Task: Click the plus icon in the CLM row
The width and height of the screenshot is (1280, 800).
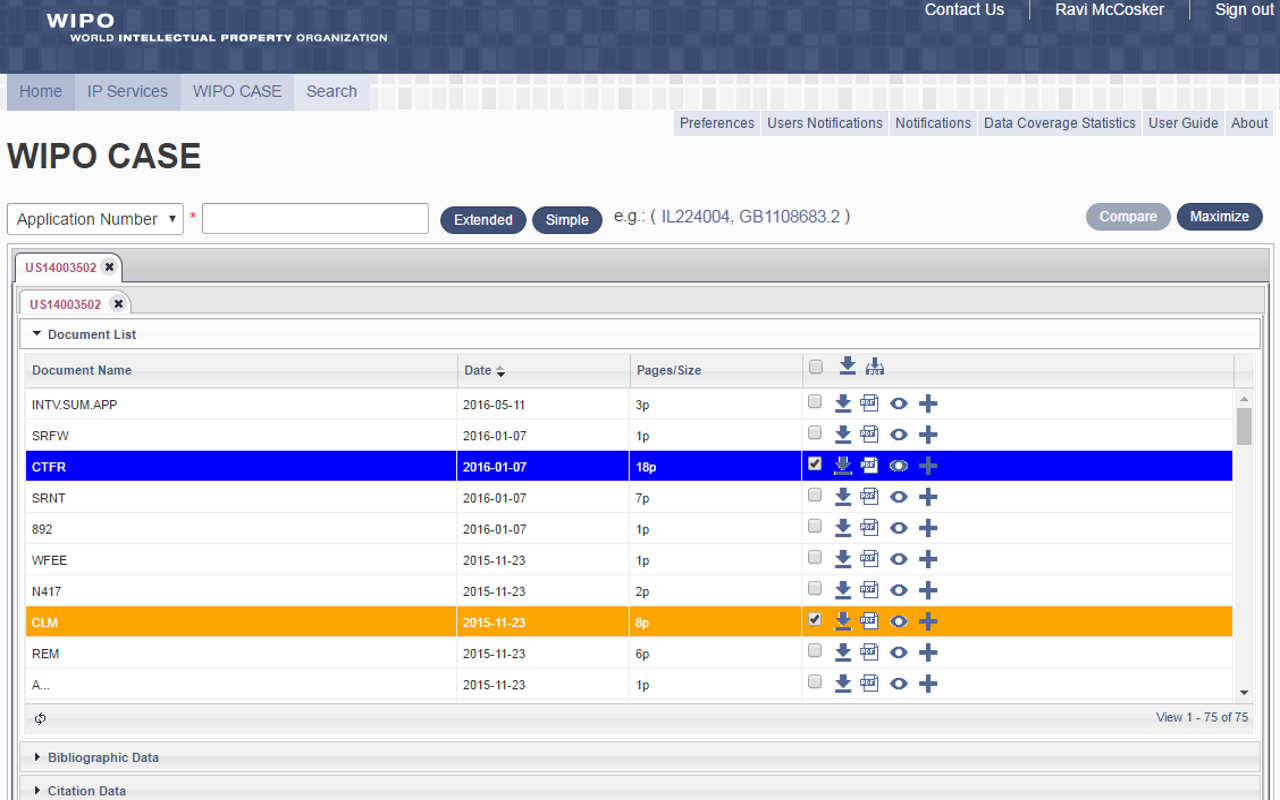Action: 928,622
